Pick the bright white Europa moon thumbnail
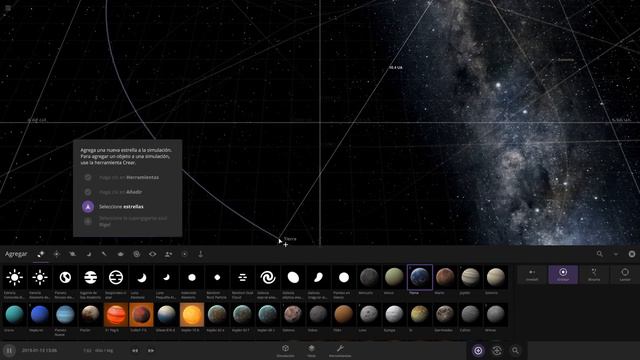 (394, 315)
